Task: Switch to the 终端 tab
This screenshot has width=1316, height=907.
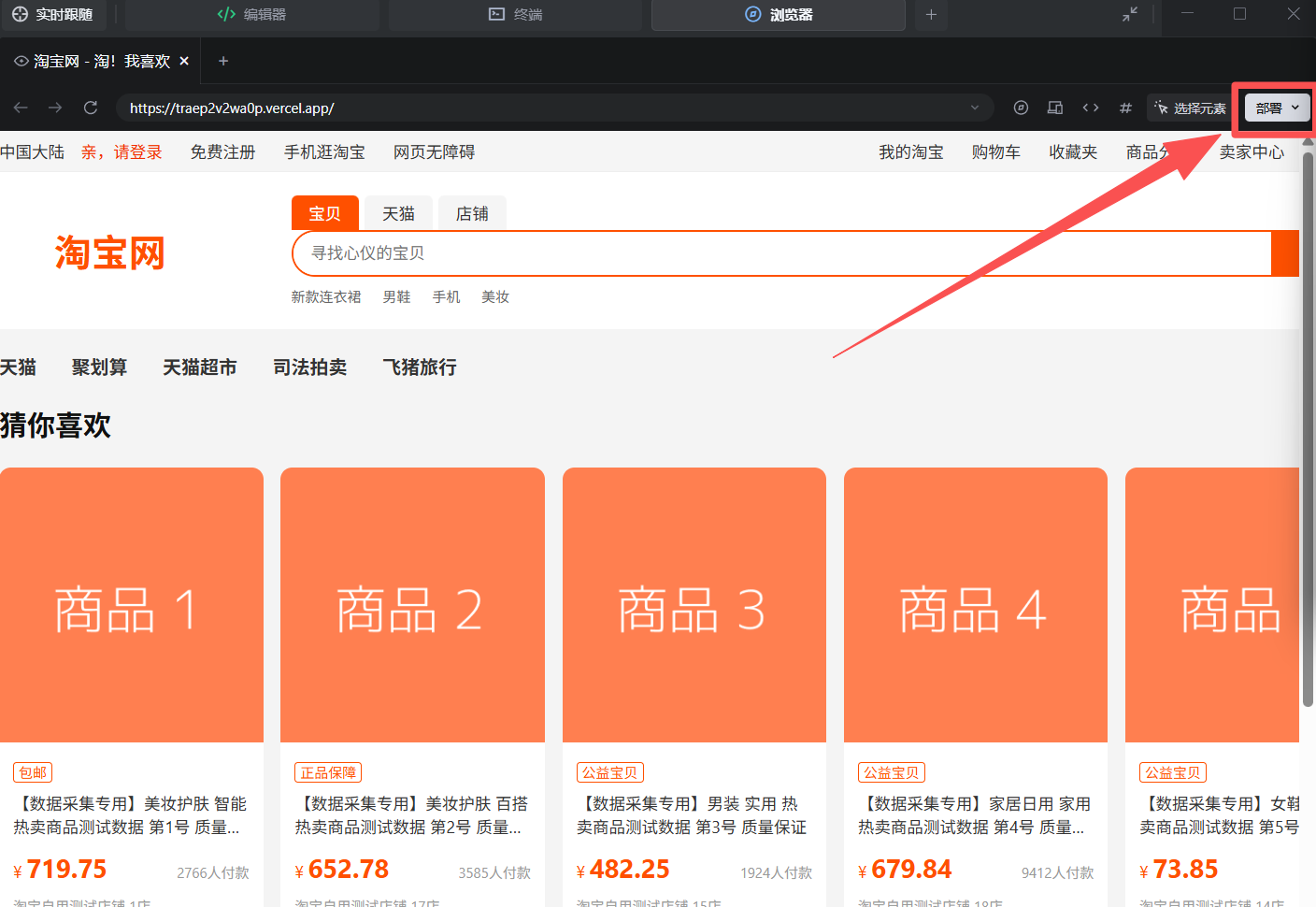Action: pyautogui.click(x=515, y=14)
